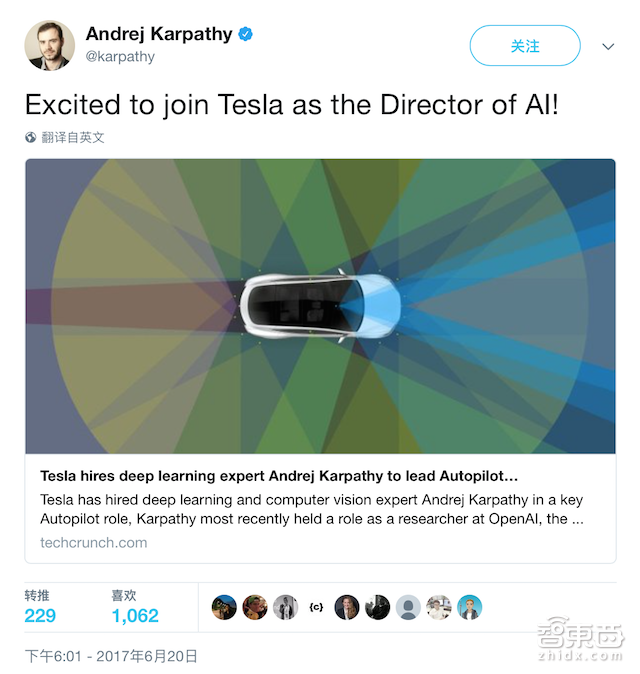Image resolution: width=640 pixels, height=674 pixels.
Task: Visit the techcrunch.com source link
Action: (93, 542)
